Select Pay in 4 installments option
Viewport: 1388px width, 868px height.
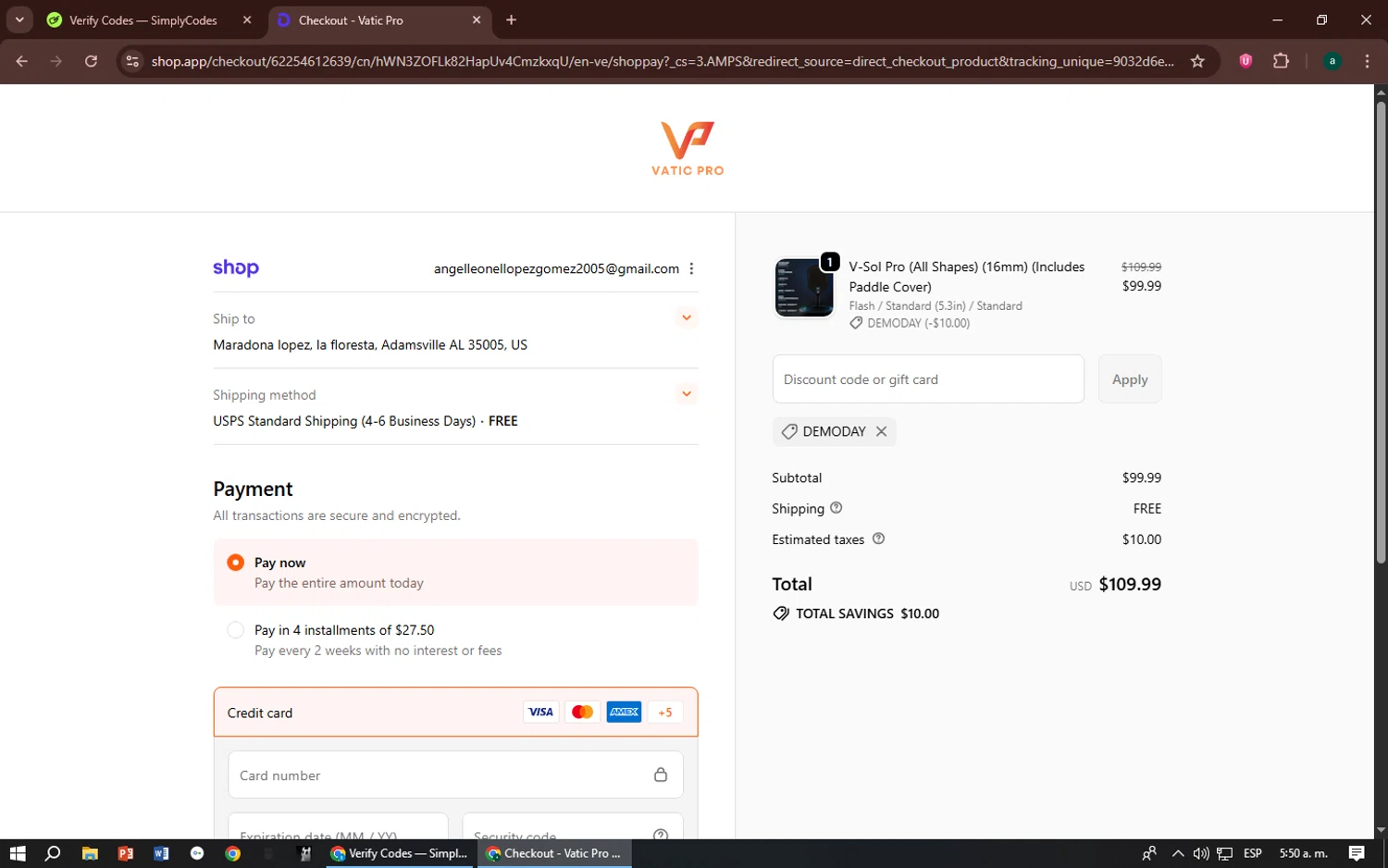pos(236,630)
